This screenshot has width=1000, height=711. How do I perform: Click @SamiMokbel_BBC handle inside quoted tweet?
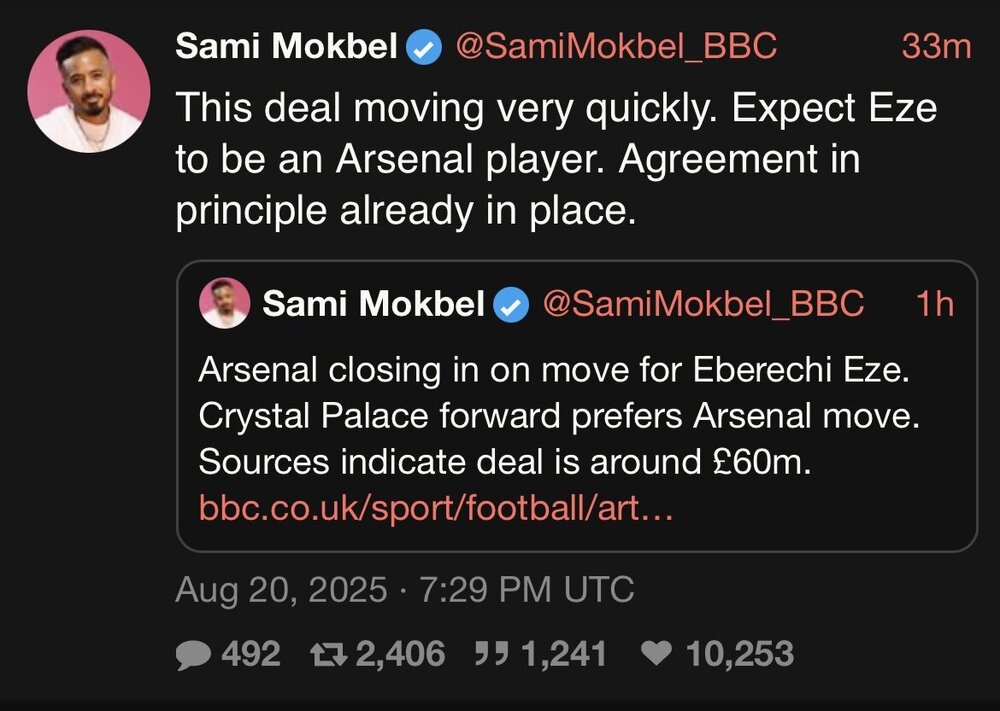point(703,305)
